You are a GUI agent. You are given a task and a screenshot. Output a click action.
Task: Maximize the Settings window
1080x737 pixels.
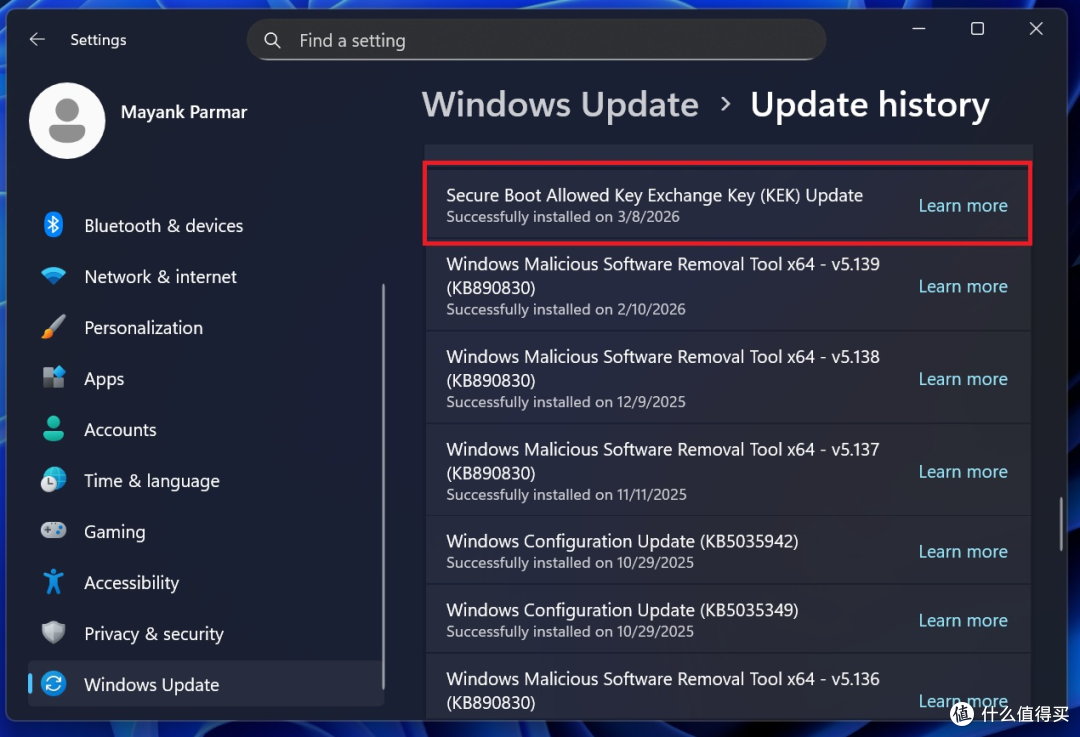point(977,29)
